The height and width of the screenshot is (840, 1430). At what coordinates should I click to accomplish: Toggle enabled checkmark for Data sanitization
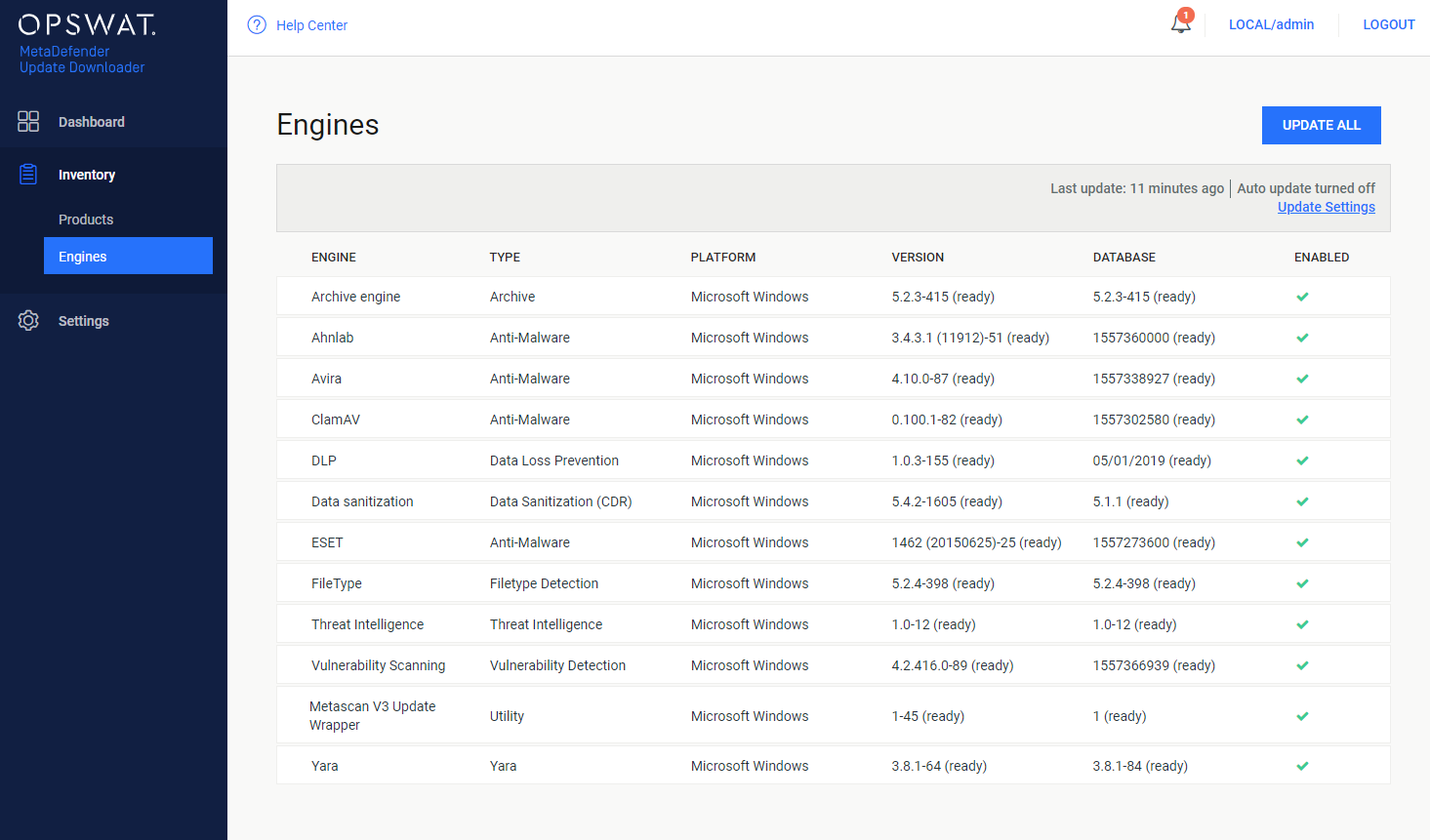[1302, 501]
